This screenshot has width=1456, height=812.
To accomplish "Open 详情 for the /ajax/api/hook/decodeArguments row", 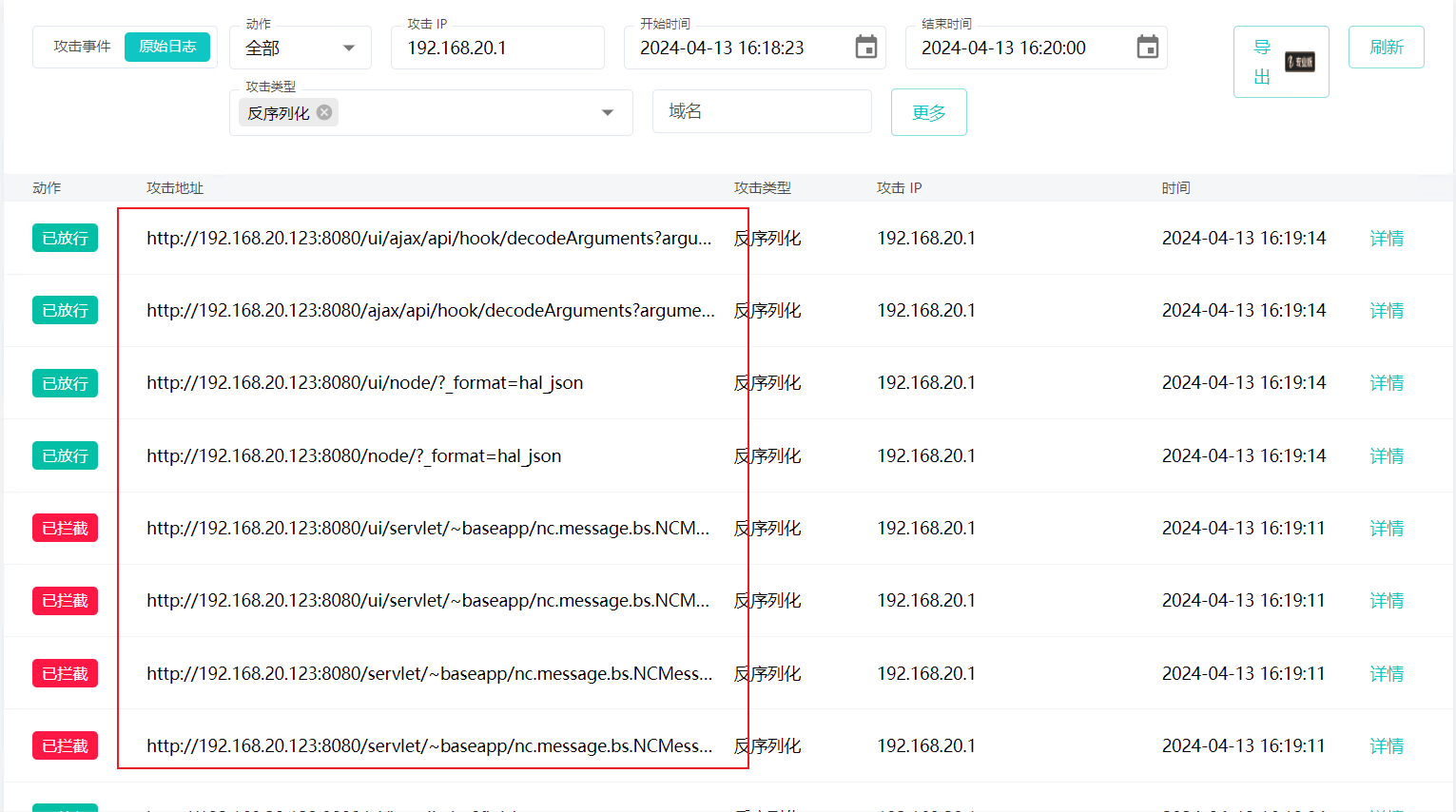I will click(1387, 311).
